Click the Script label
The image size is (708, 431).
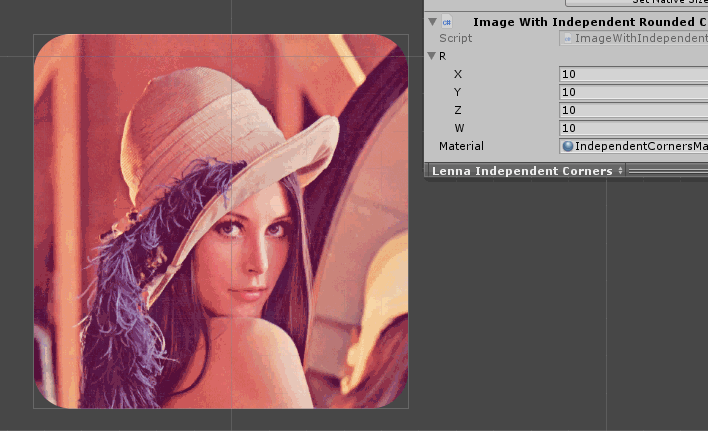coord(456,38)
